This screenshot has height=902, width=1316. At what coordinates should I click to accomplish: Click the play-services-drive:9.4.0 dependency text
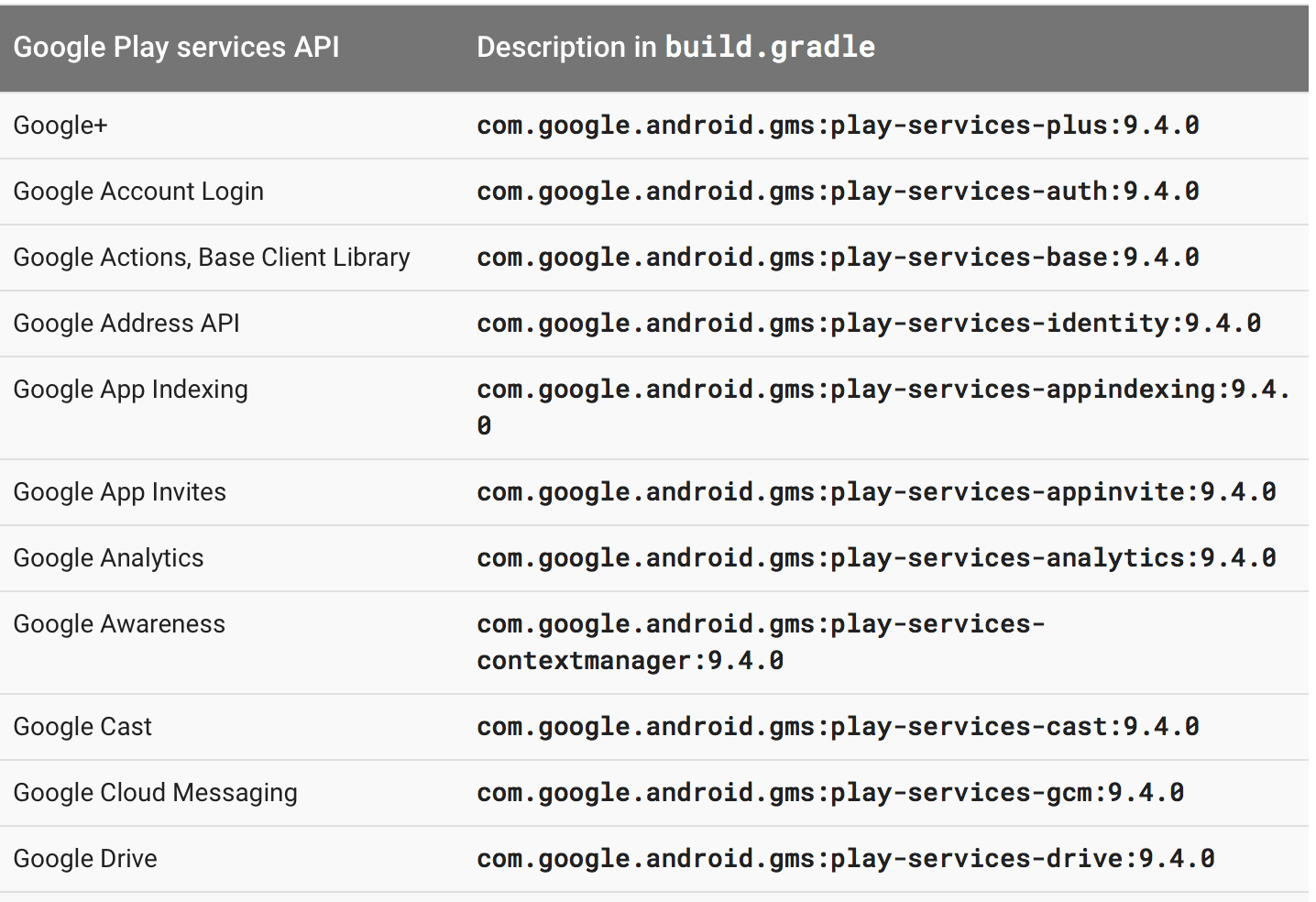coord(846,859)
